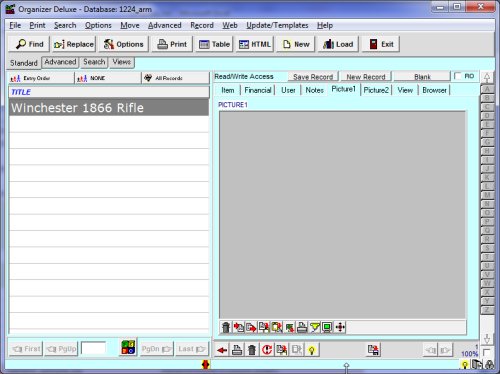Delete record using bottom toolbar trash icon

[x=252, y=350]
